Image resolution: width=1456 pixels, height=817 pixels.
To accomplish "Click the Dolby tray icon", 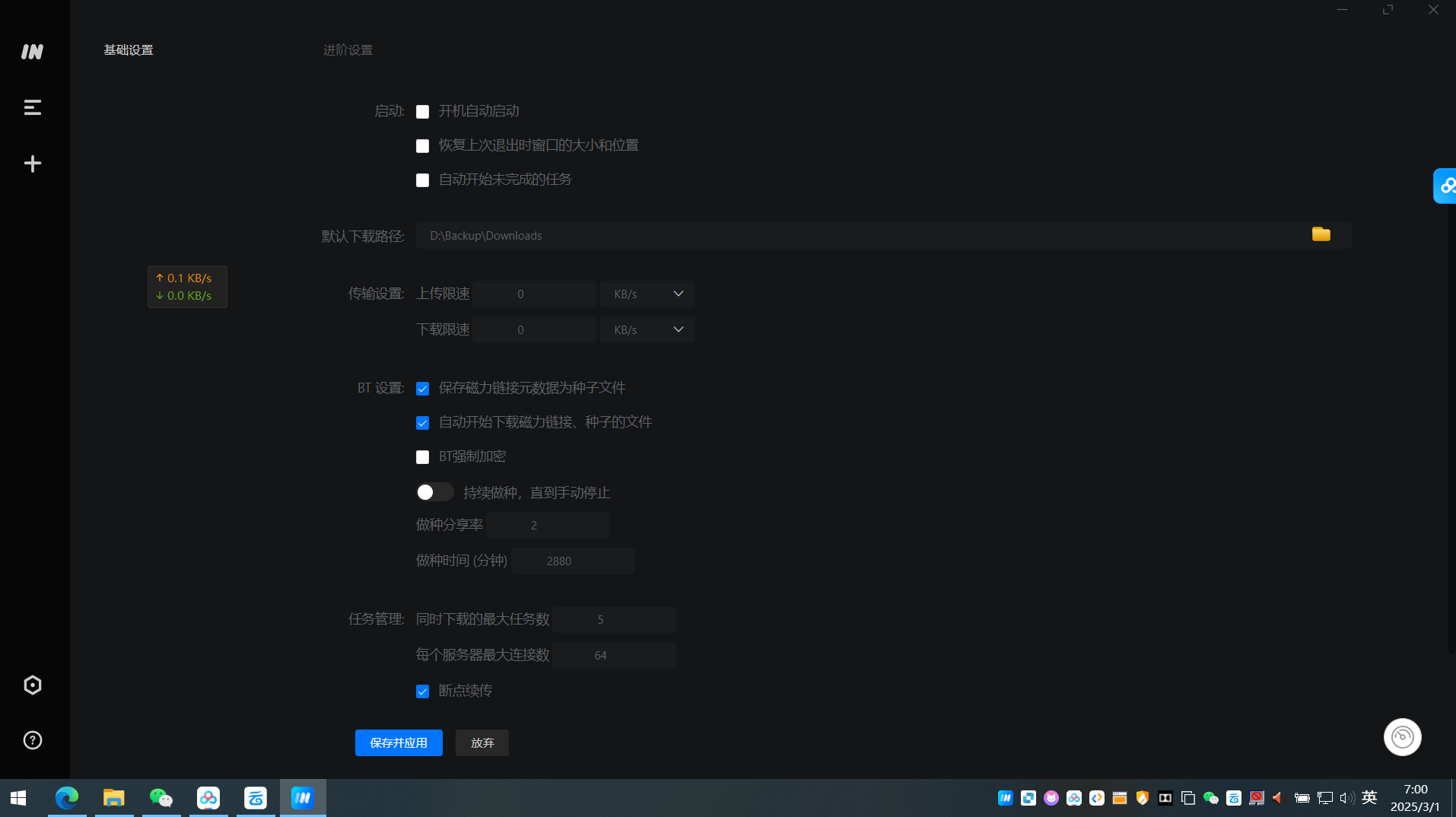I will click(x=1165, y=798).
